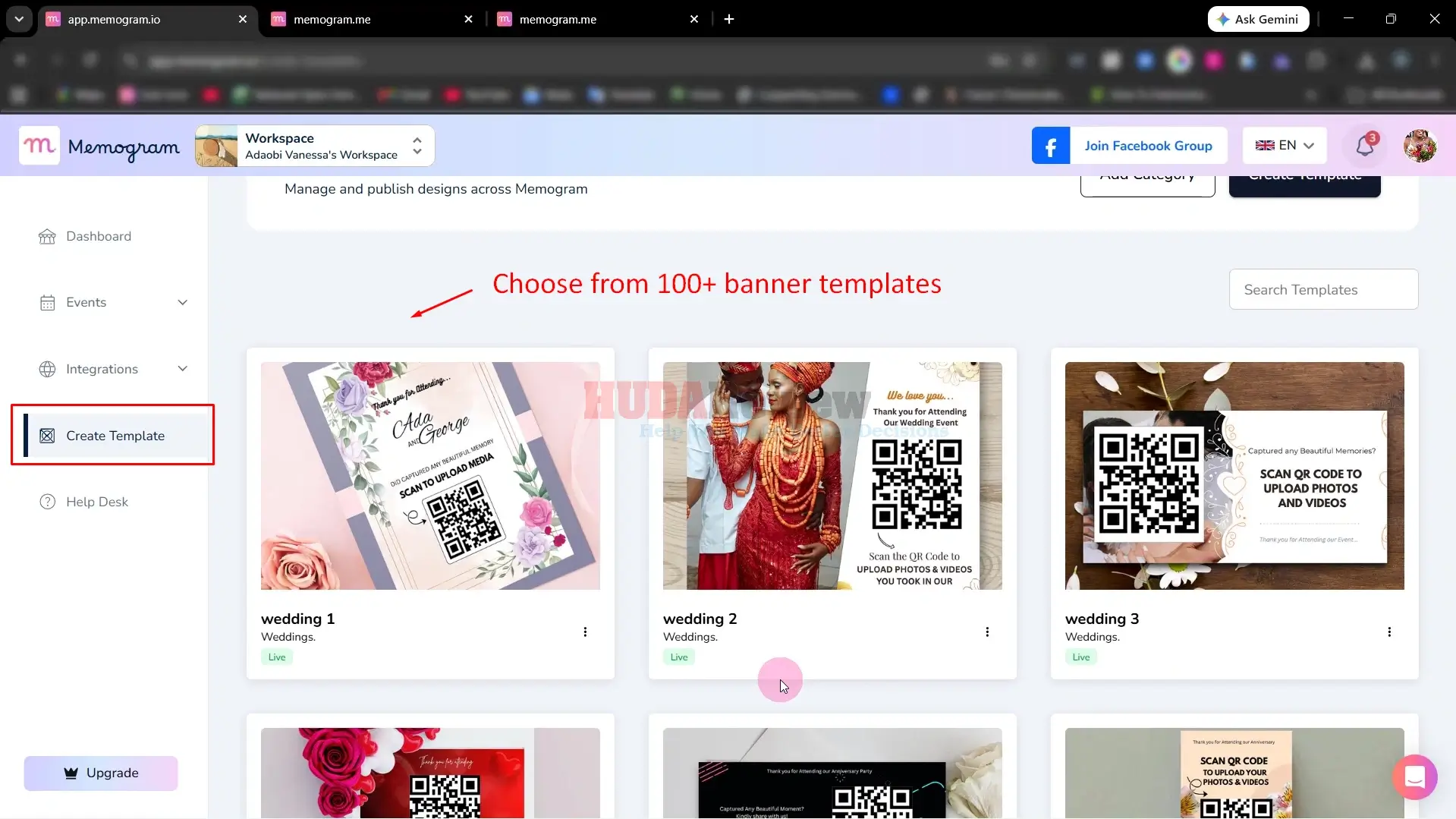
Task: Click 'Manage and publish designs across Memogram' text
Action: [x=436, y=189]
